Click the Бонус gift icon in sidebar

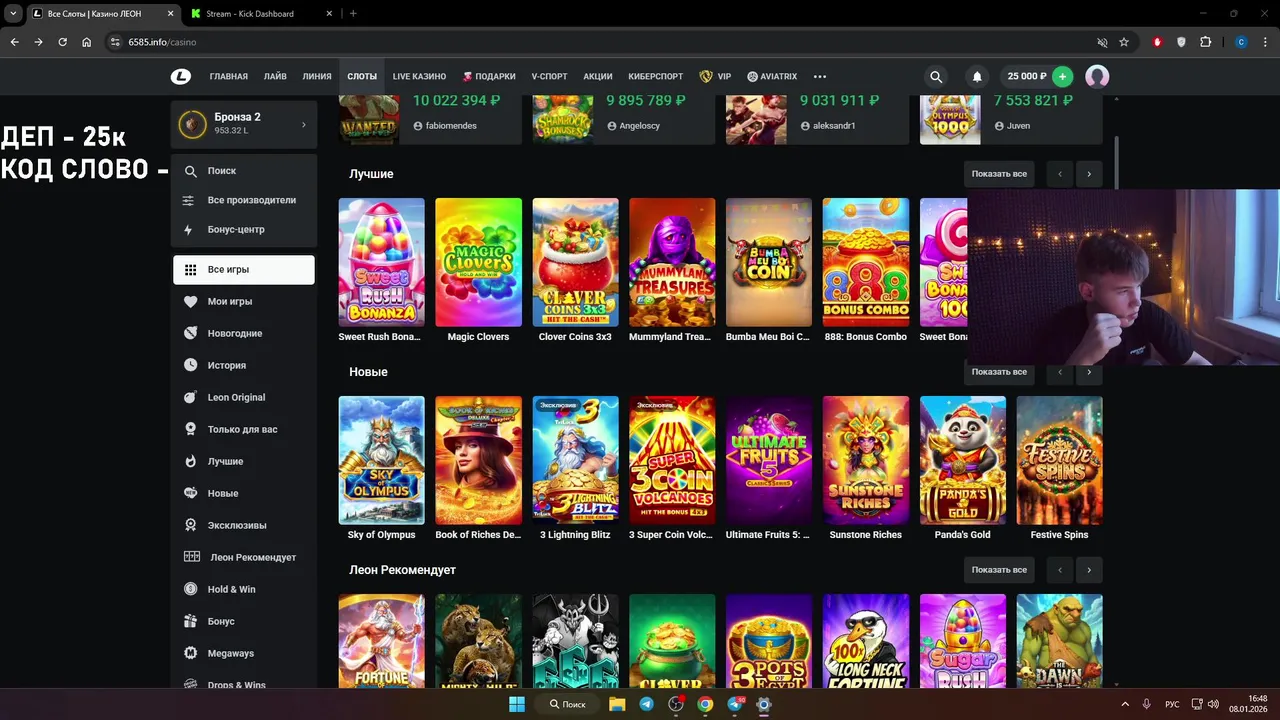tap(190, 621)
